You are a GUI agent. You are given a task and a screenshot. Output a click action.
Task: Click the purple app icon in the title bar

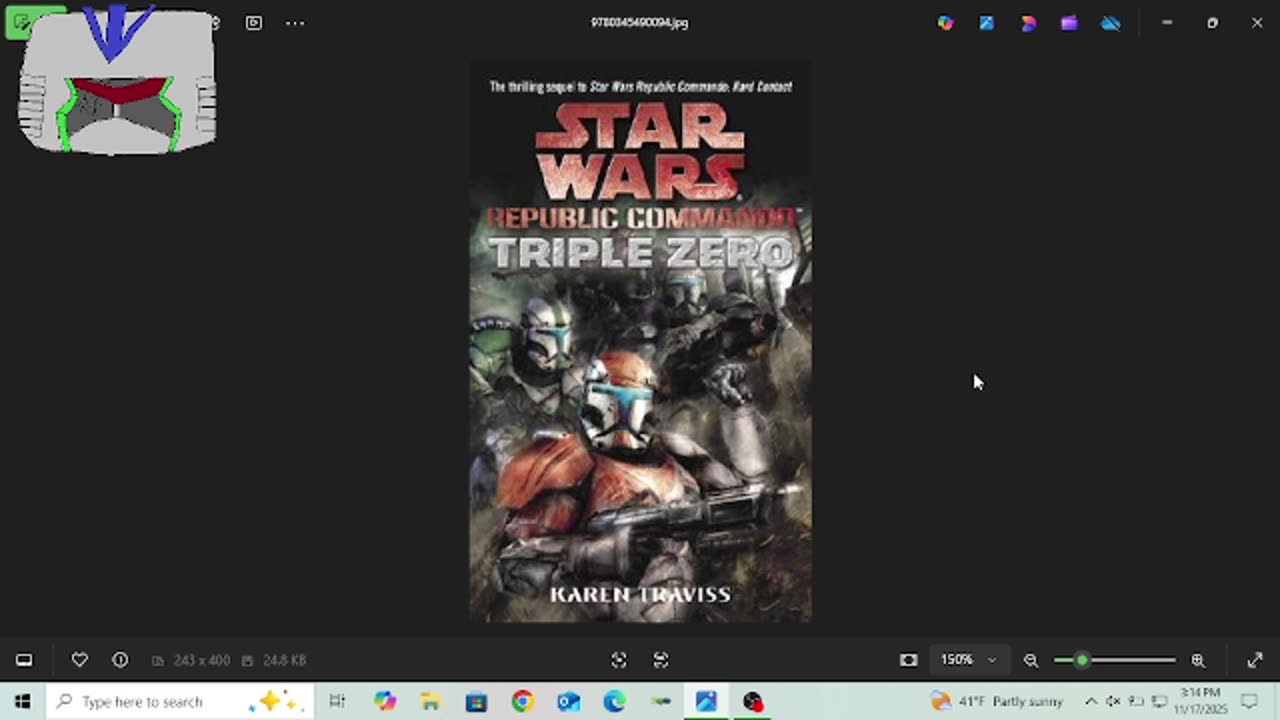1069,22
